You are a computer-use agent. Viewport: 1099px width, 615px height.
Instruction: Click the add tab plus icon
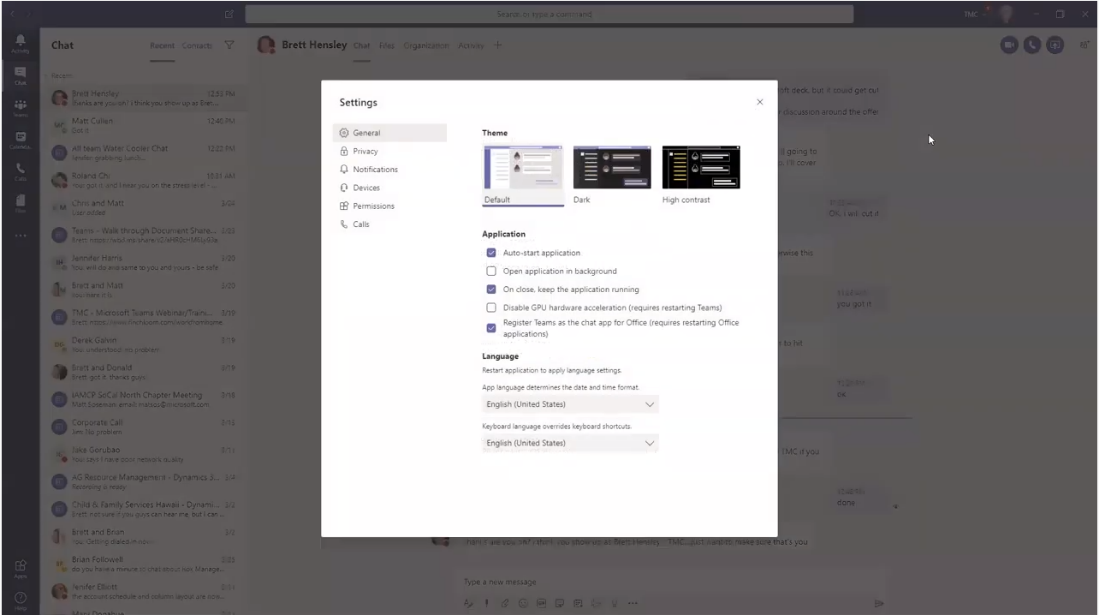[498, 45]
